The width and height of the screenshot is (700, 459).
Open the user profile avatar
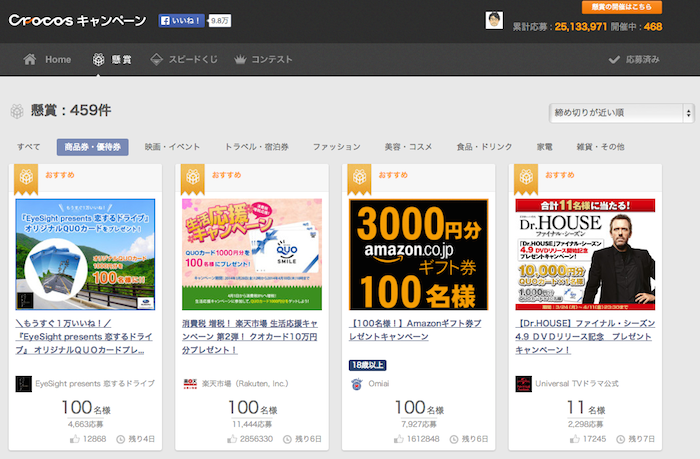[x=494, y=21]
